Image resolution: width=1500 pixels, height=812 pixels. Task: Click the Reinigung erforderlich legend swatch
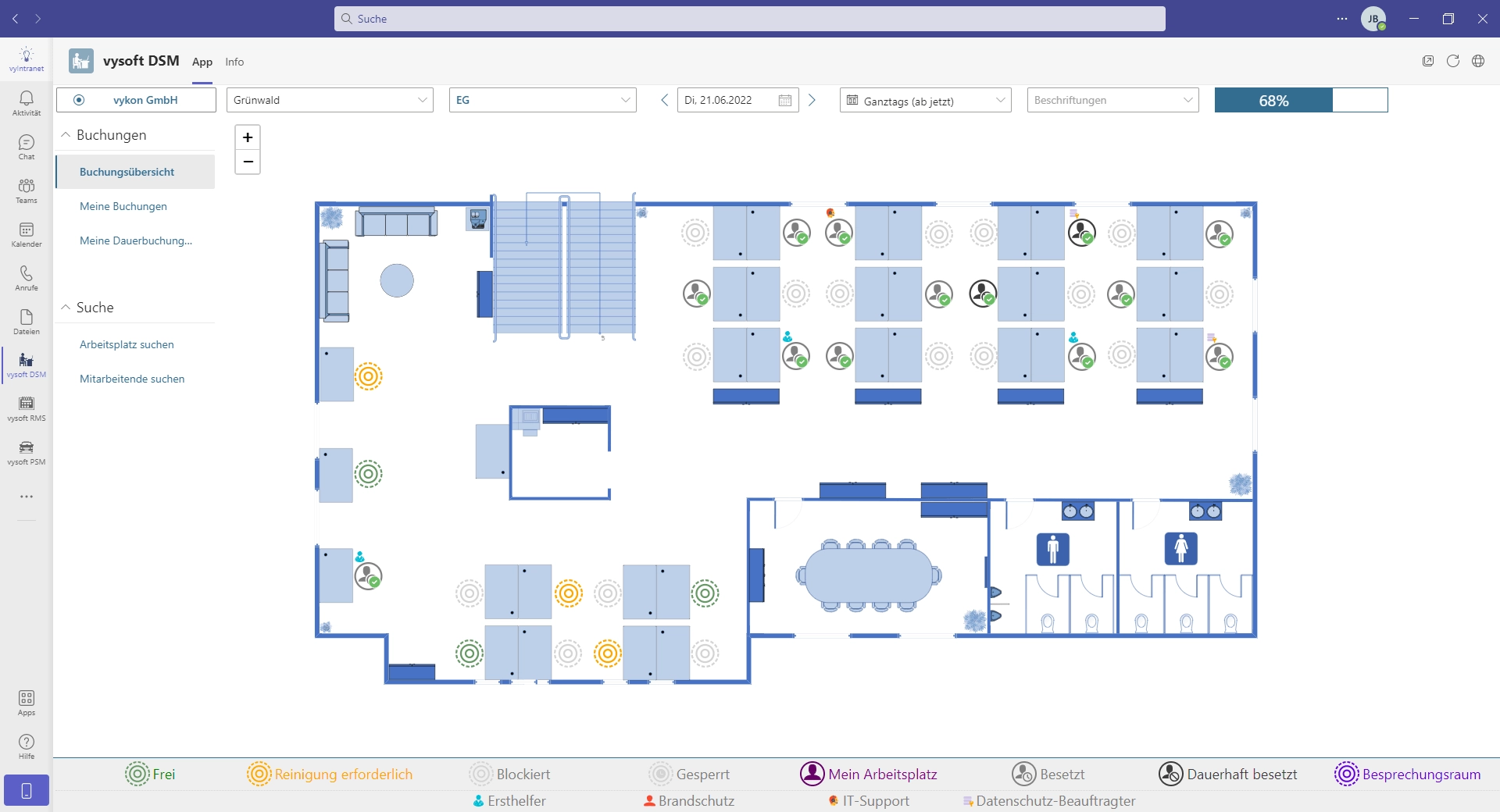(259, 774)
